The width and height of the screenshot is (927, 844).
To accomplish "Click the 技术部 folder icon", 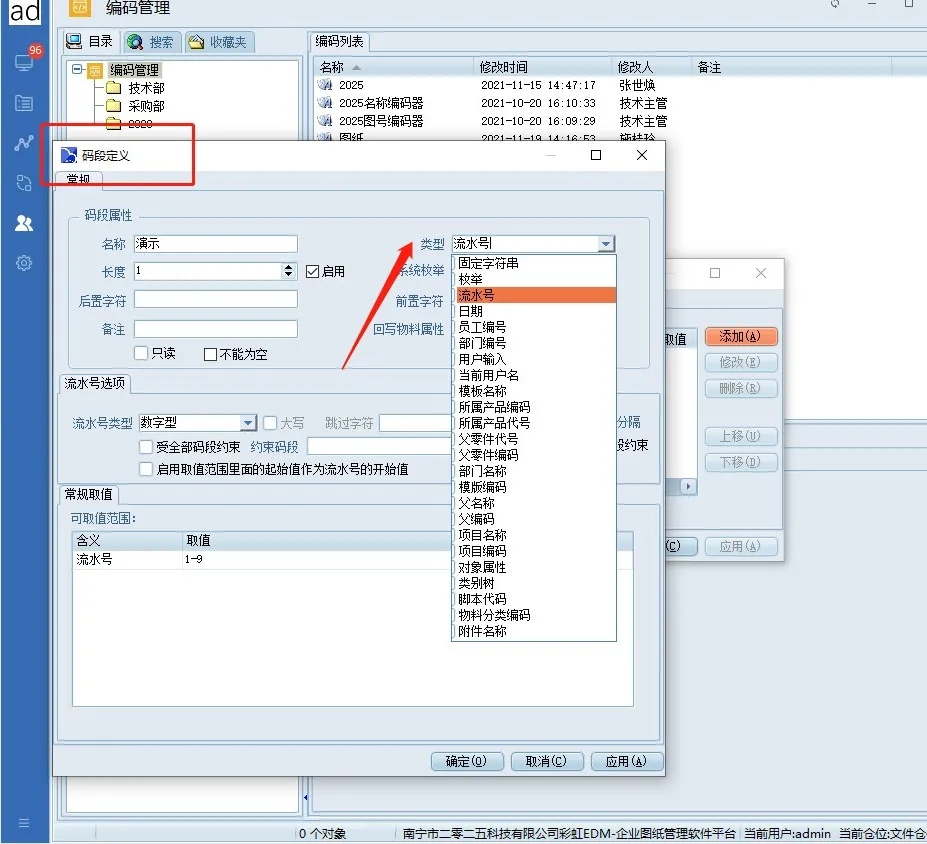I will click(114, 88).
